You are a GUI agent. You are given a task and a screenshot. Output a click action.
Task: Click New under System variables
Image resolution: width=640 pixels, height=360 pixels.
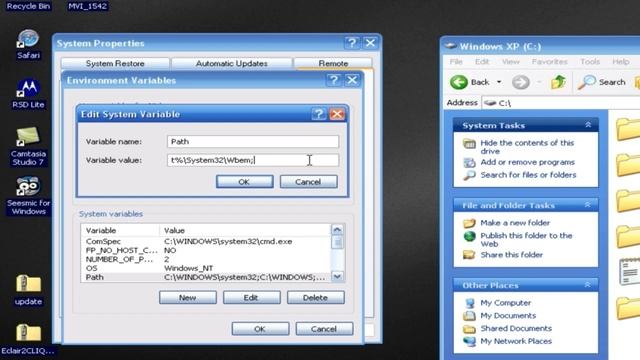pos(188,298)
